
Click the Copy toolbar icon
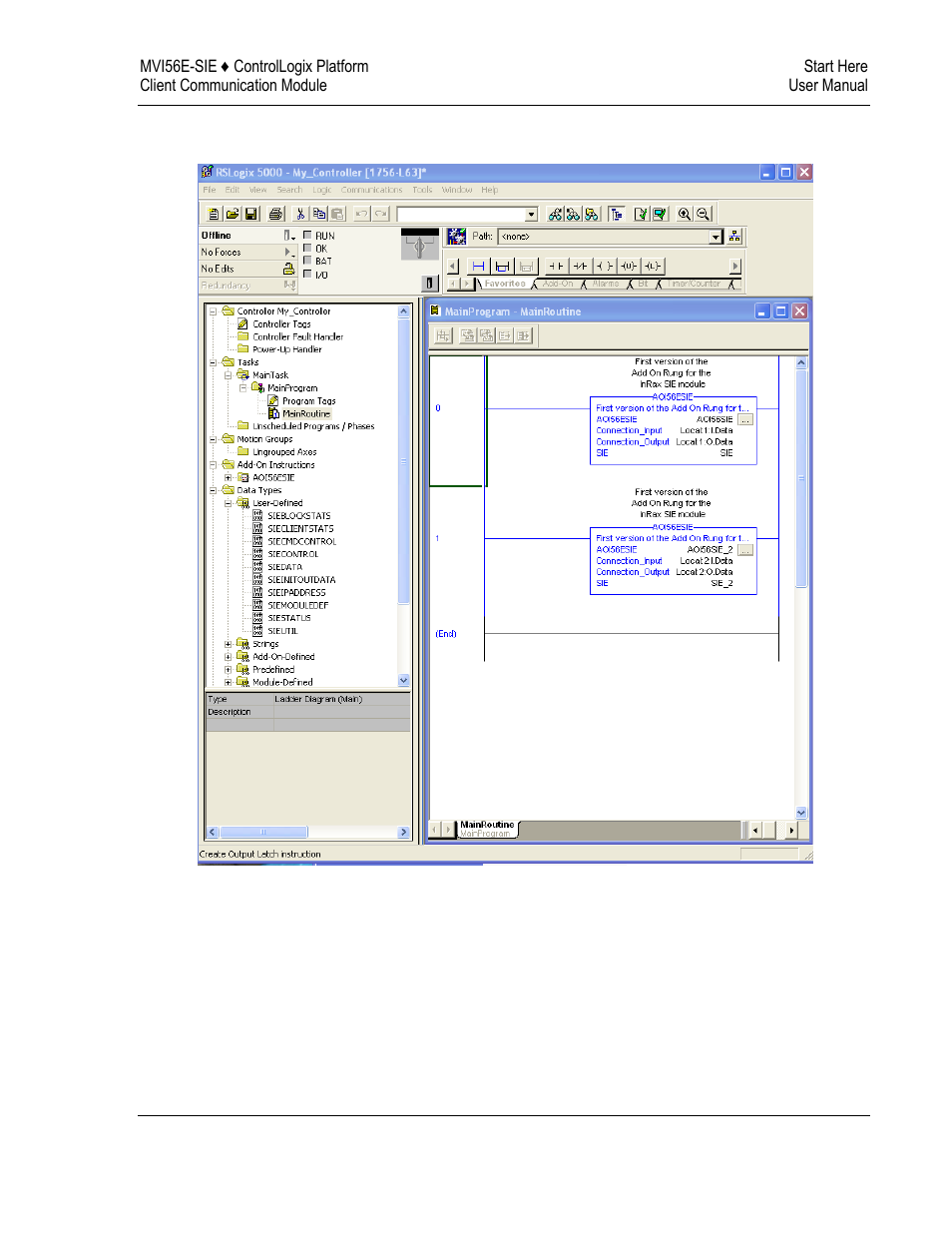click(x=319, y=214)
